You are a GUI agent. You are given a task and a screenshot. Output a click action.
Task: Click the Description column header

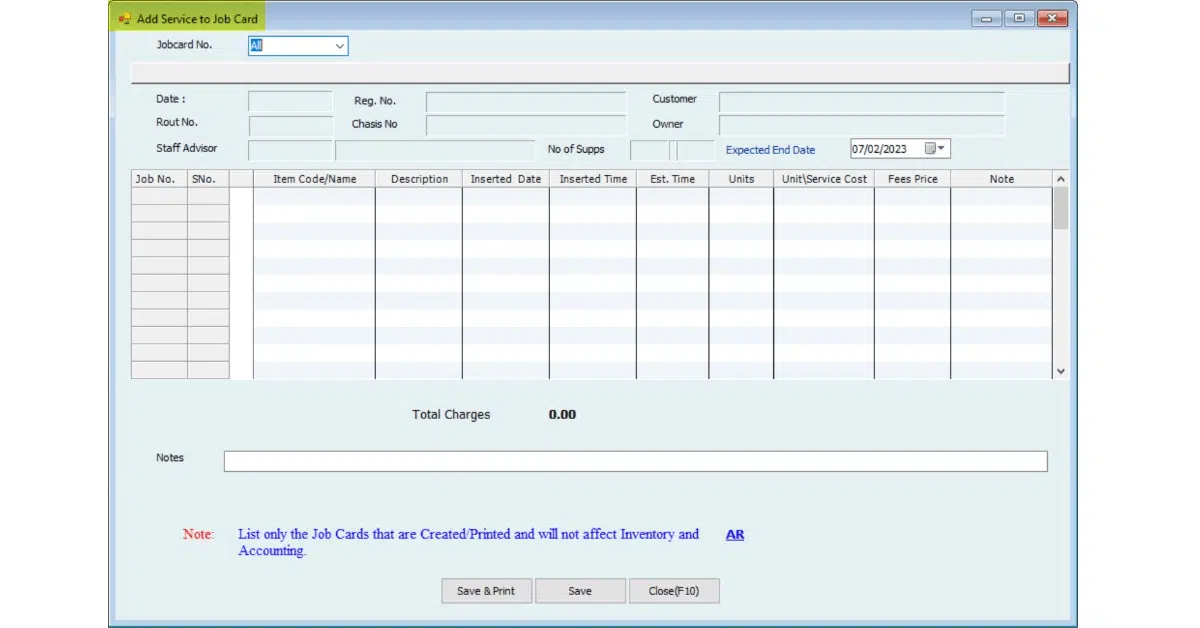[x=419, y=179]
